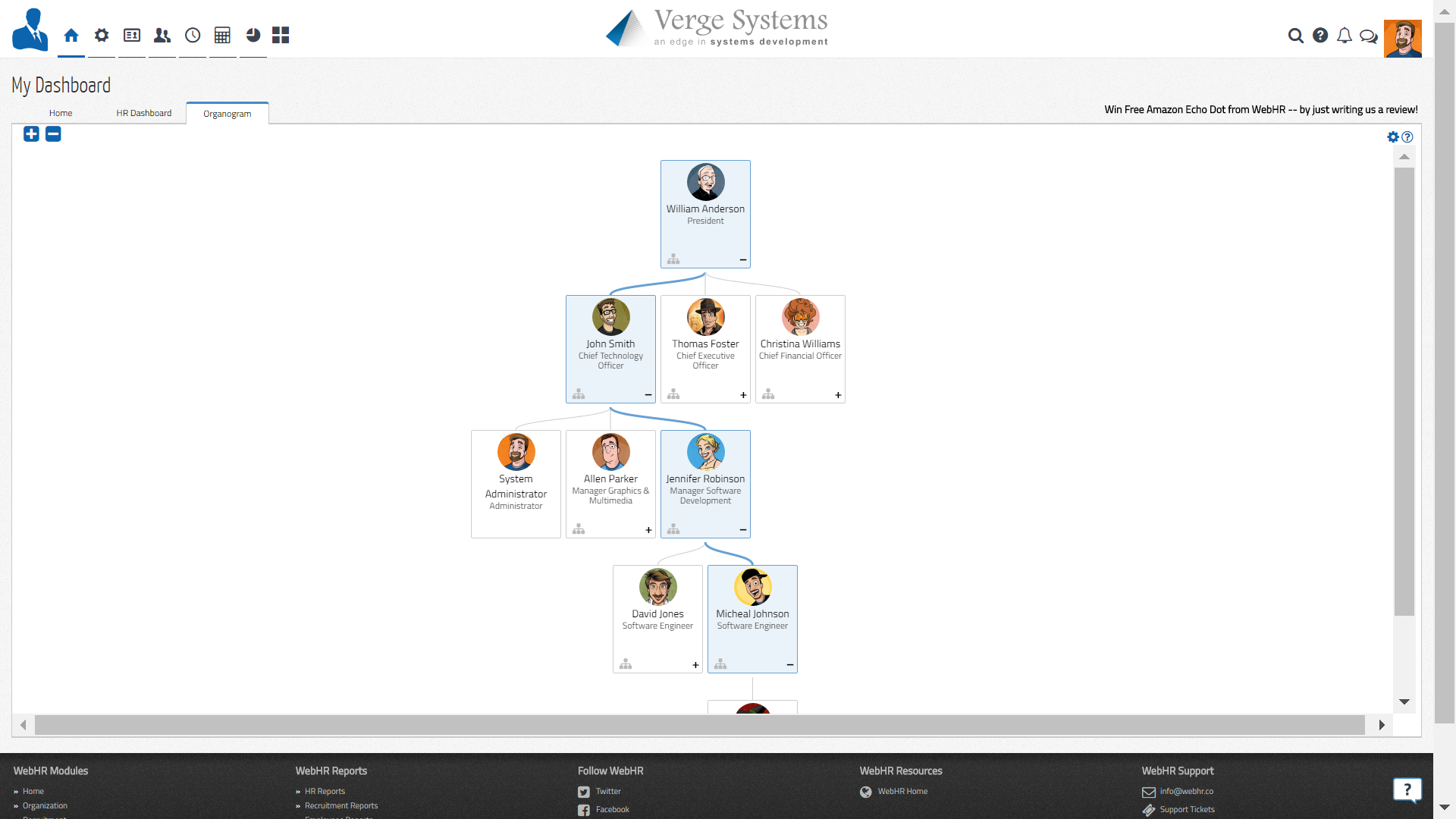Open the Recruitment Reports footer link
Image resolution: width=1456 pixels, height=819 pixels.
click(x=341, y=805)
